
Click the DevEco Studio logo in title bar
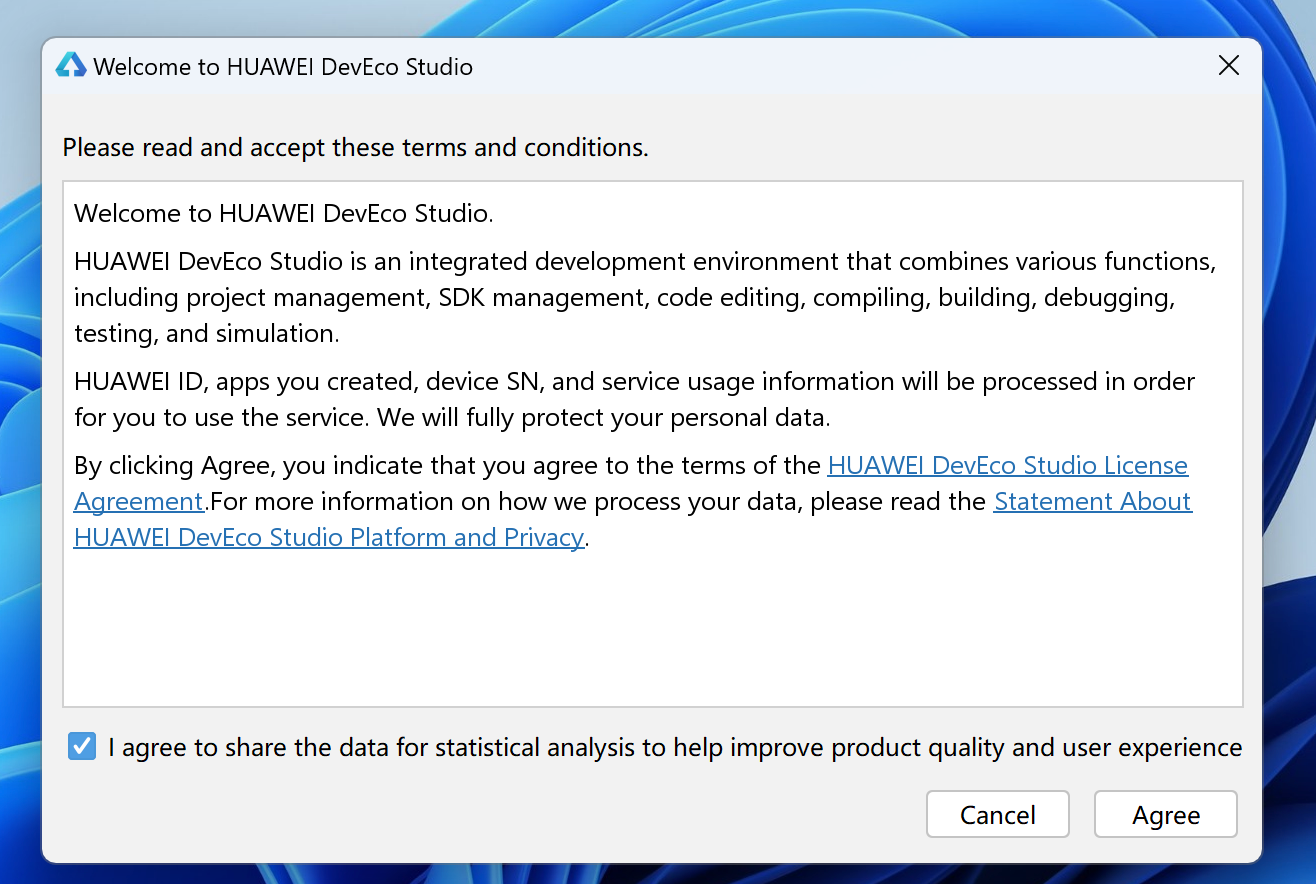click(70, 65)
